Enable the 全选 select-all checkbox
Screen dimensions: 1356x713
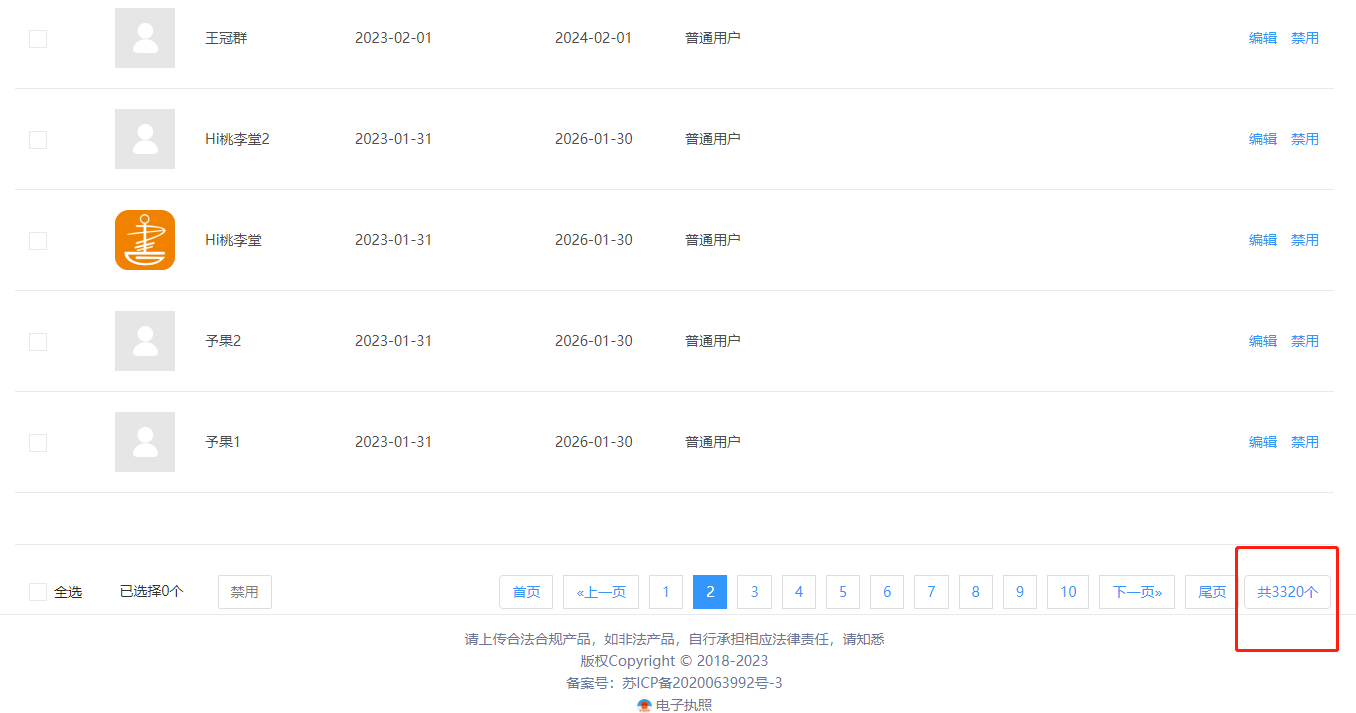38,592
